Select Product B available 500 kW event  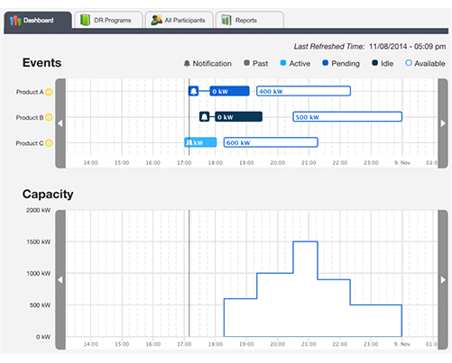[347, 117]
